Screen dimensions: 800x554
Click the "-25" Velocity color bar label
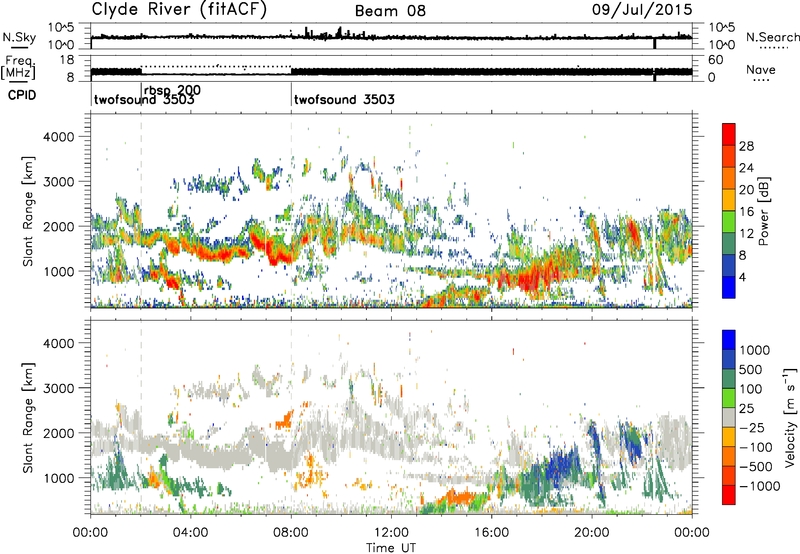pos(752,427)
